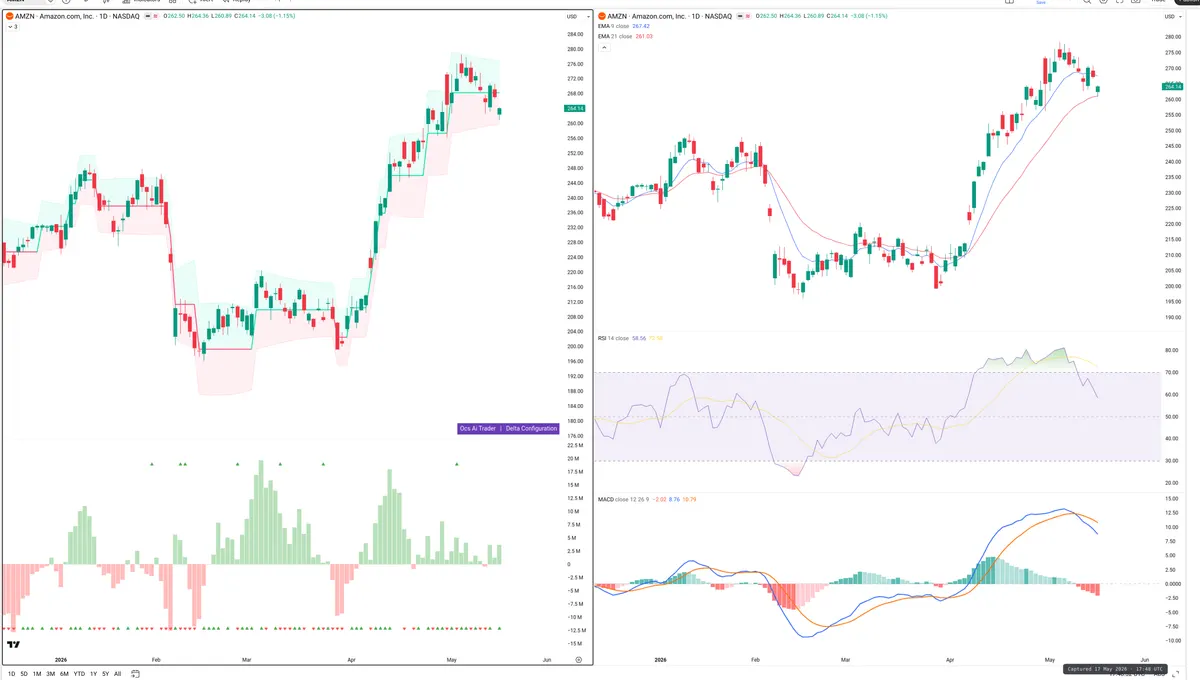Image resolution: width=1200 pixels, height=680 pixels.
Task: Click the AMZN symbol title on right chart
Action: [672, 16]
